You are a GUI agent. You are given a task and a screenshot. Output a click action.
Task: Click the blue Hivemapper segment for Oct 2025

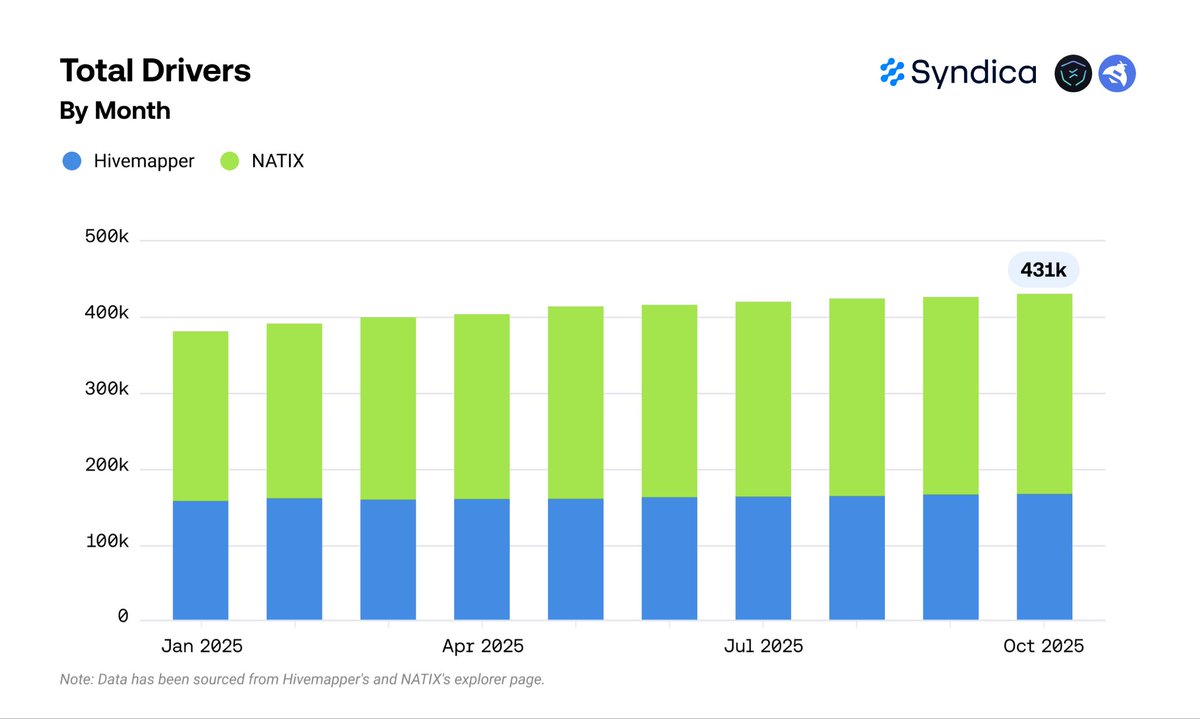click(x=1044, y=557)
